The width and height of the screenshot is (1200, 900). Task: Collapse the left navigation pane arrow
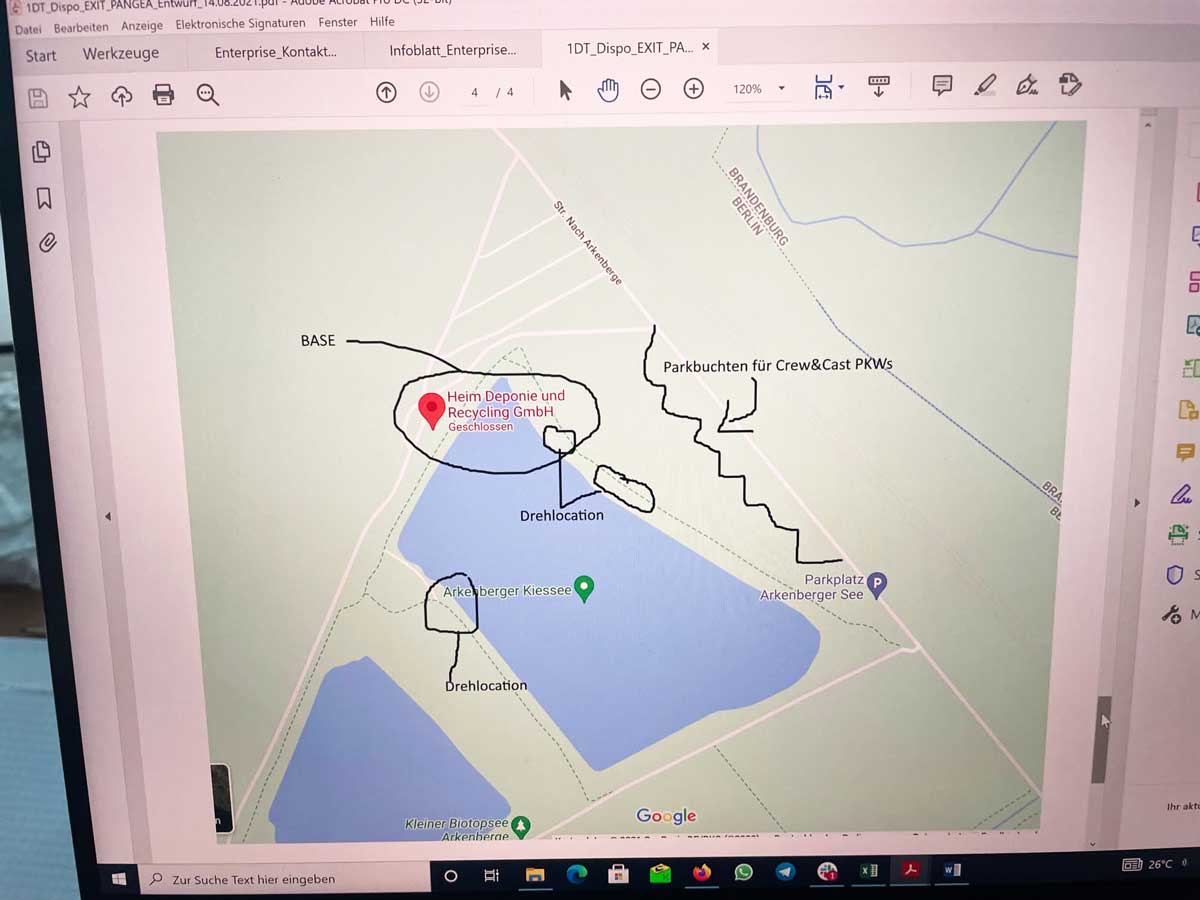pos(108,516)
